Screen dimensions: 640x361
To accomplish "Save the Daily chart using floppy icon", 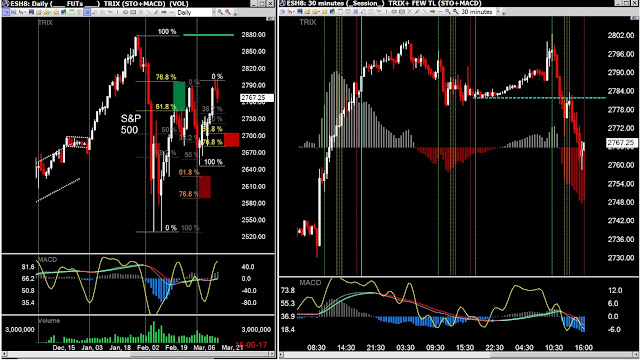I will 31,12.
